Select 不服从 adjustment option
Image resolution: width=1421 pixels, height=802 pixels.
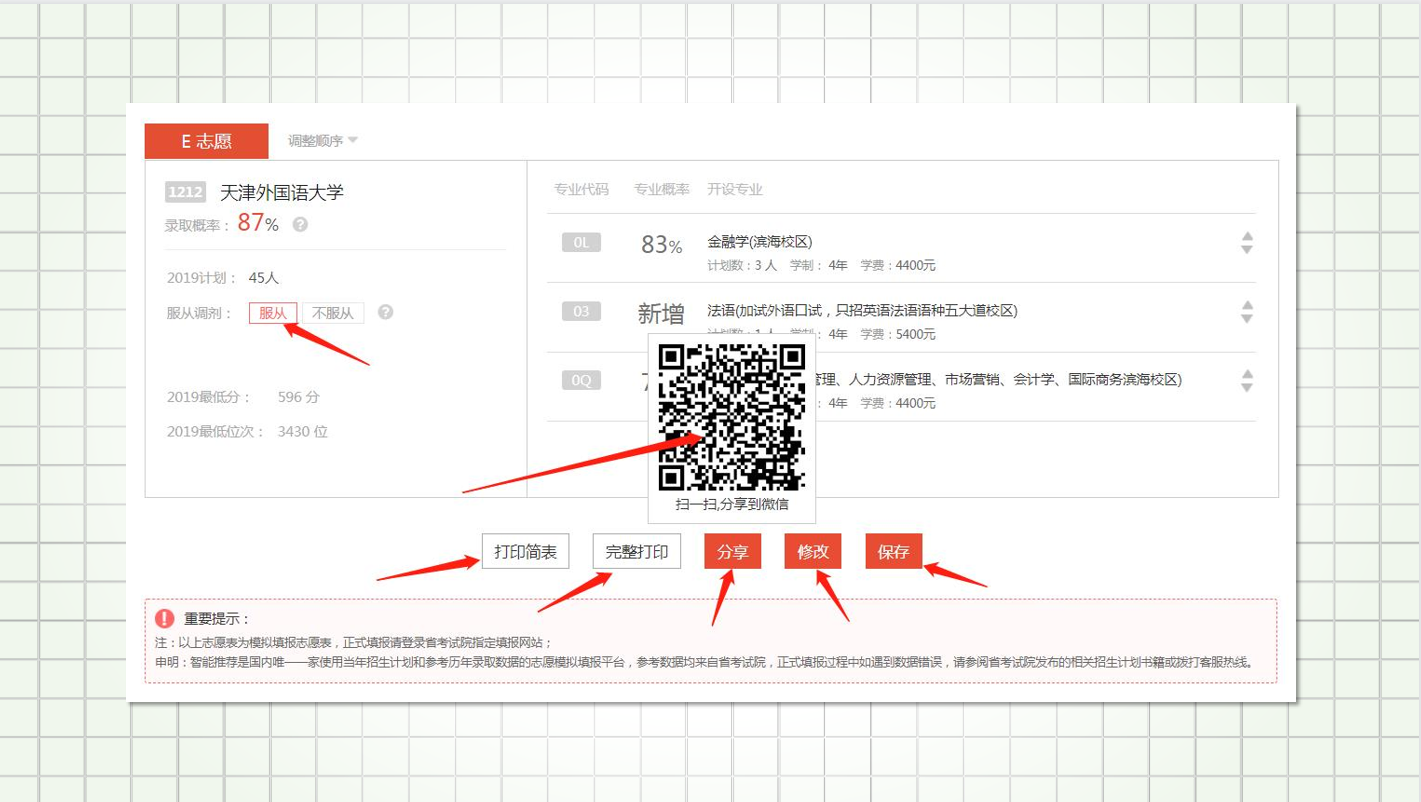(333, 313)
